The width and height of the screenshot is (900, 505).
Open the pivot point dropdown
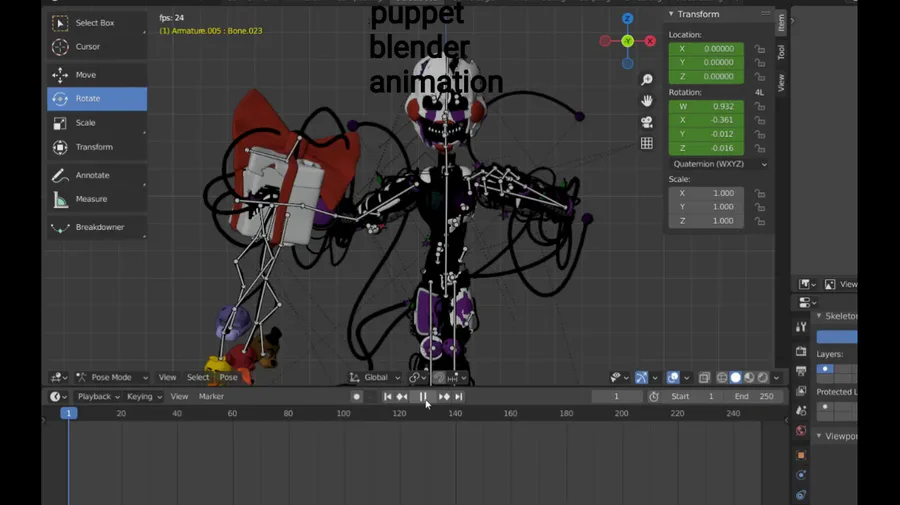click(417, 377)
